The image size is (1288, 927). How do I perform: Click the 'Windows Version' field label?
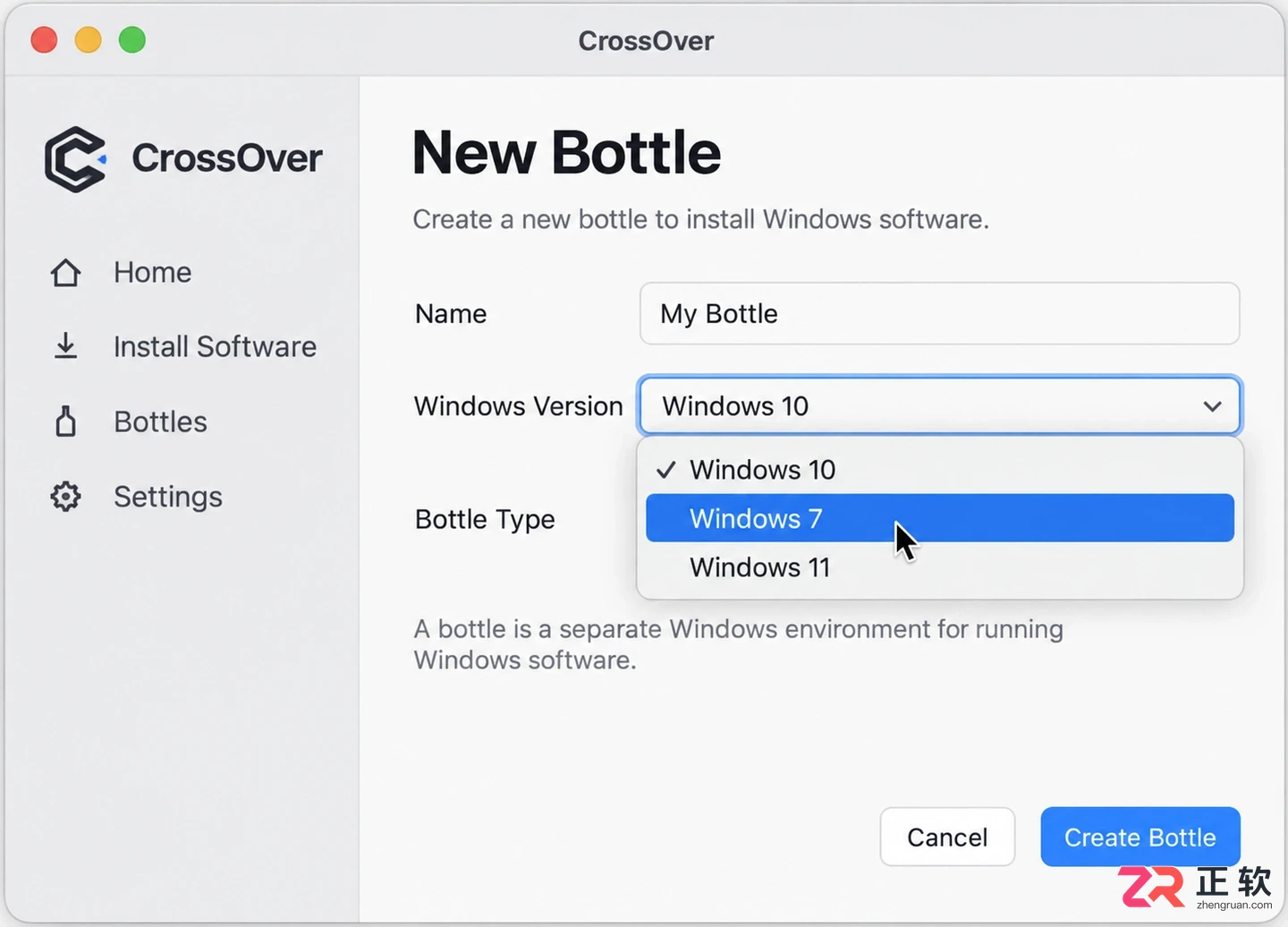(518, 405)
